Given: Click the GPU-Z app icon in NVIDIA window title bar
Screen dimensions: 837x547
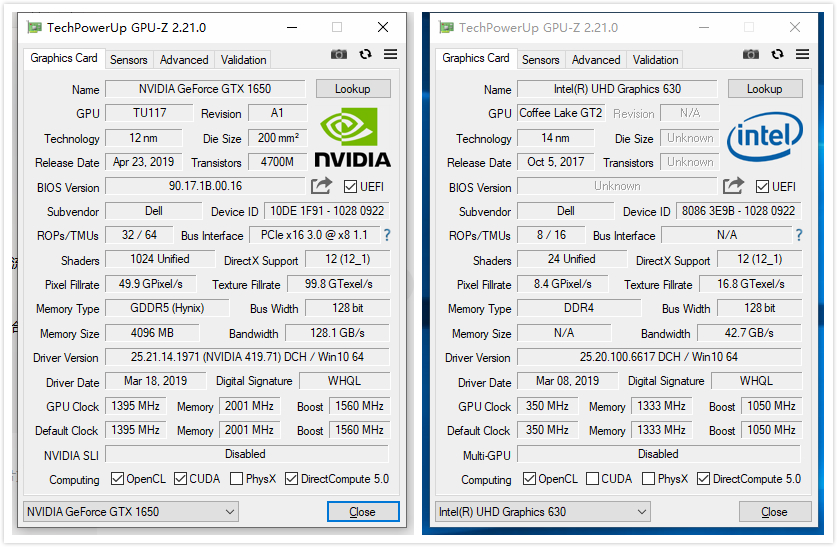Looking at the screenshot, I should click(35, 27).
